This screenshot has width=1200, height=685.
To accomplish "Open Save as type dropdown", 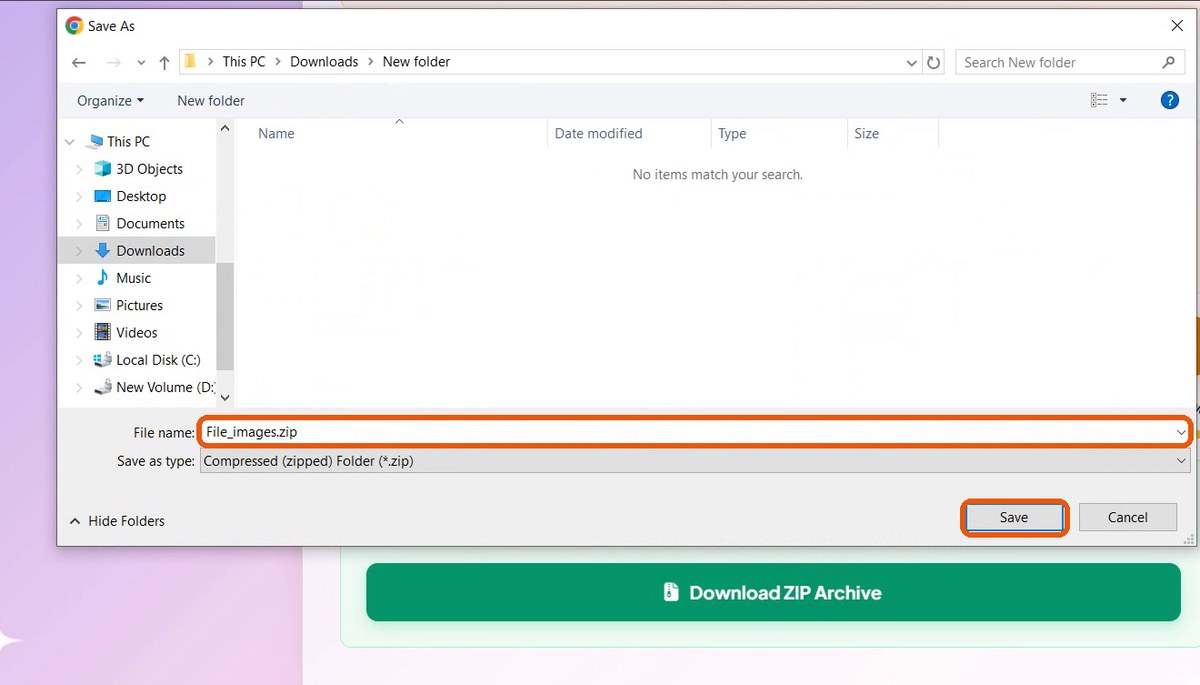I will pyautogui.click(x=695, y=461).
